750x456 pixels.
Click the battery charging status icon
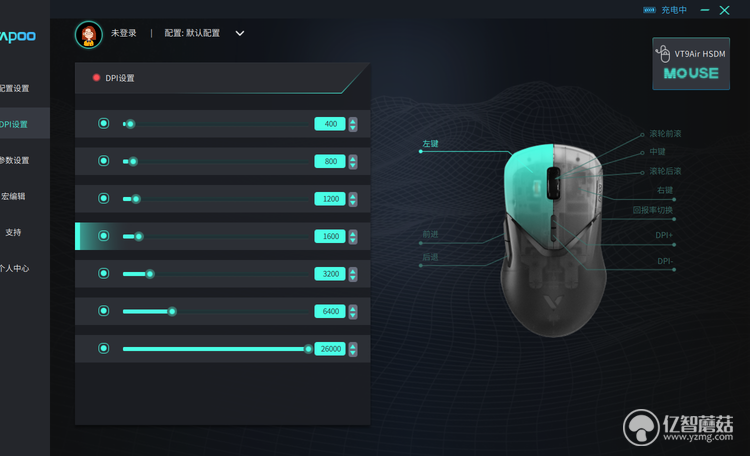coord(649,10)
